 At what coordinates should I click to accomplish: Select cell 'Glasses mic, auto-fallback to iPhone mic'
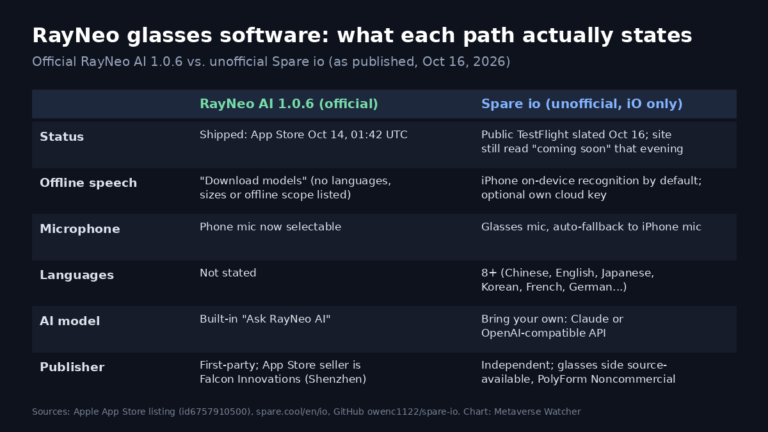[591, 227]
